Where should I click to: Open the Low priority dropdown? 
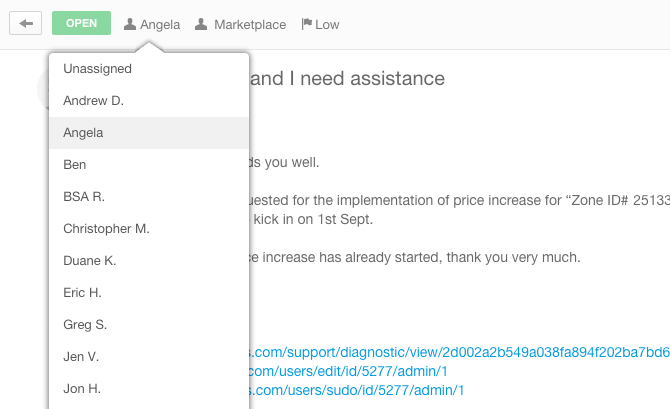click(320, 24)
